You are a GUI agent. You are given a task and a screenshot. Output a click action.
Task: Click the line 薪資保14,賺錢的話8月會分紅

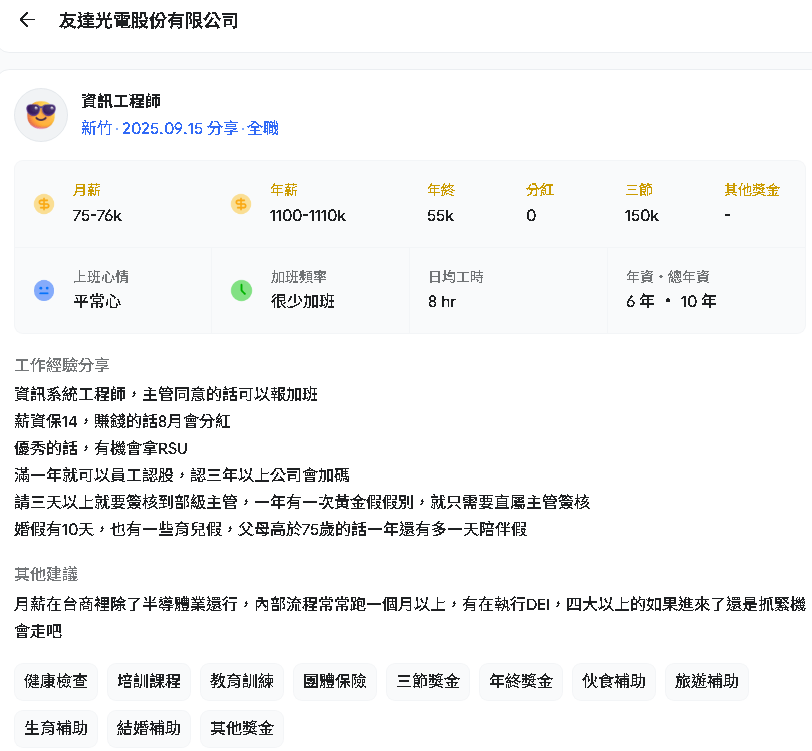122,421
